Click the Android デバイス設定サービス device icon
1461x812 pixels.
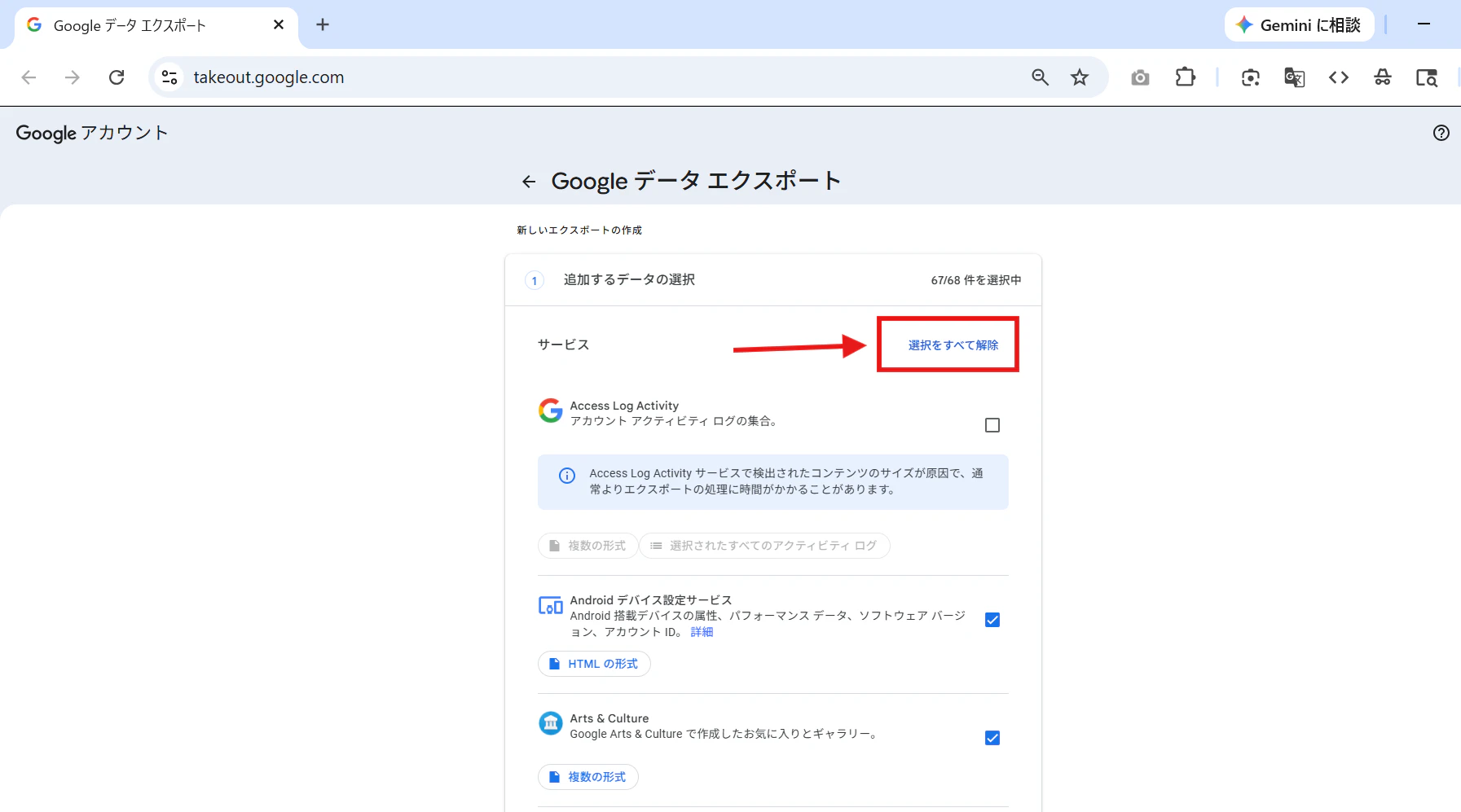[551, 606]
